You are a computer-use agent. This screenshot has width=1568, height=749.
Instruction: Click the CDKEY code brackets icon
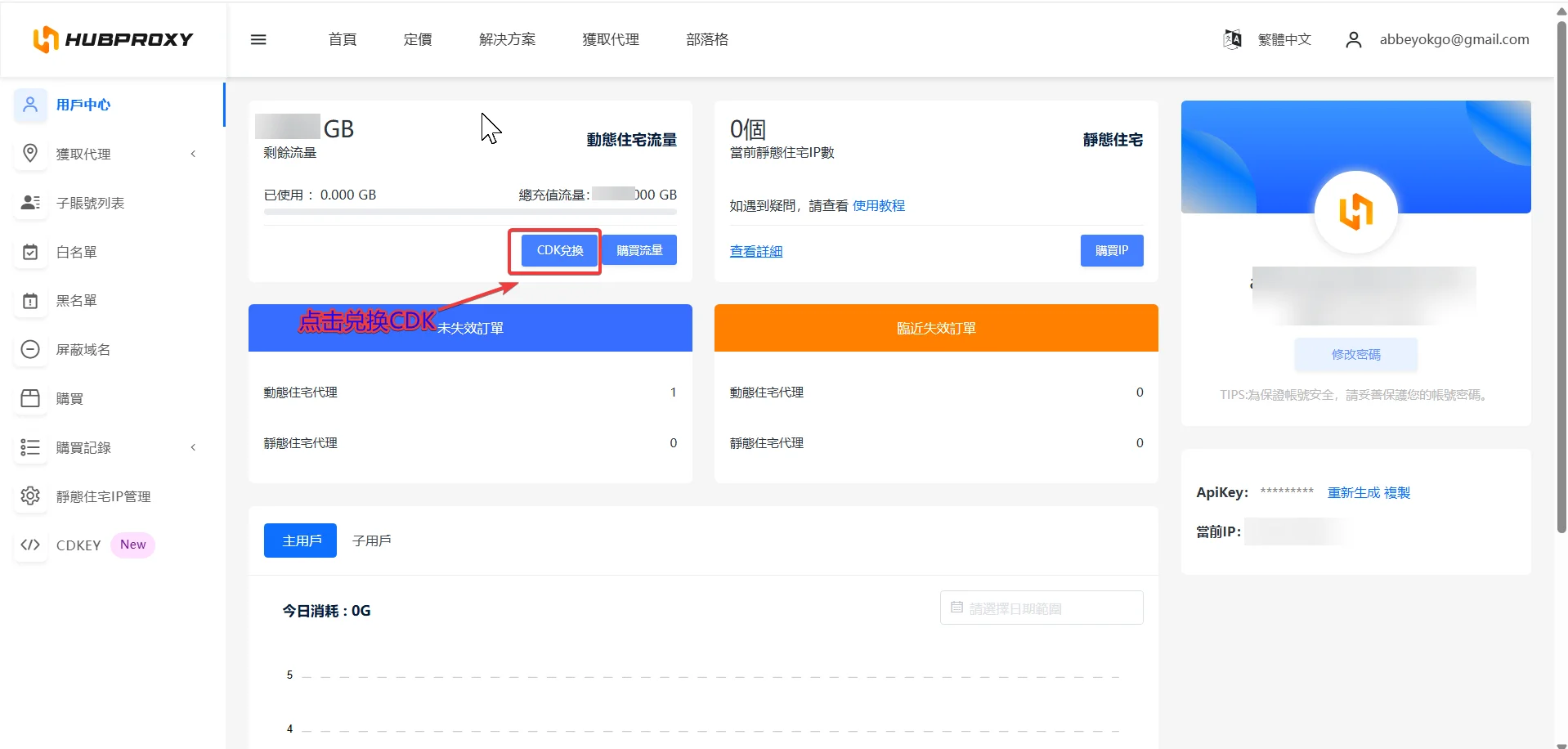coord(30,545)
